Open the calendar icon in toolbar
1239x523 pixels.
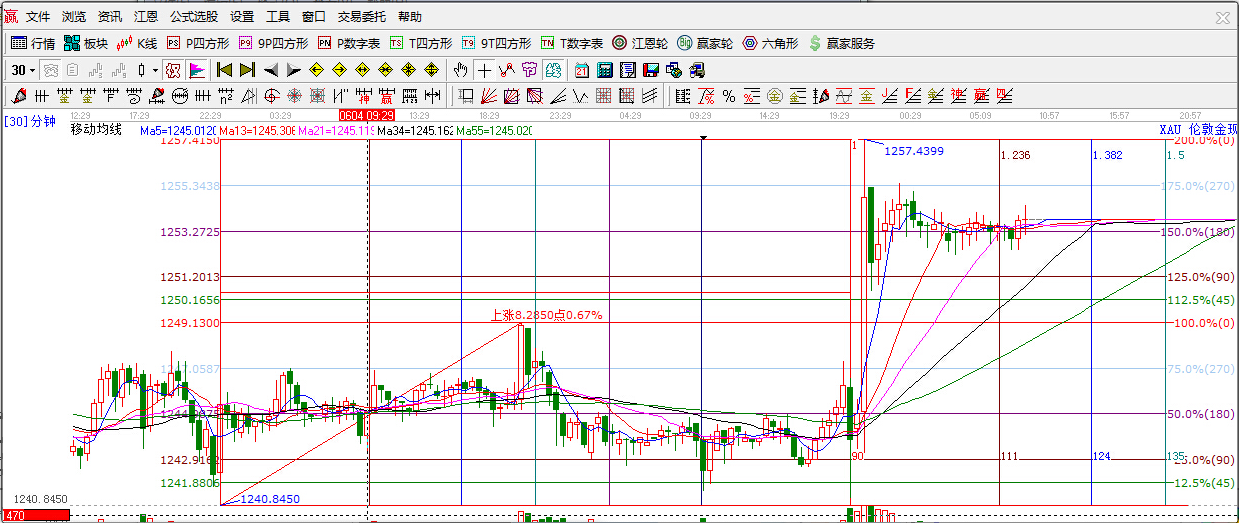pyautogui.click(x=582, y=70)
